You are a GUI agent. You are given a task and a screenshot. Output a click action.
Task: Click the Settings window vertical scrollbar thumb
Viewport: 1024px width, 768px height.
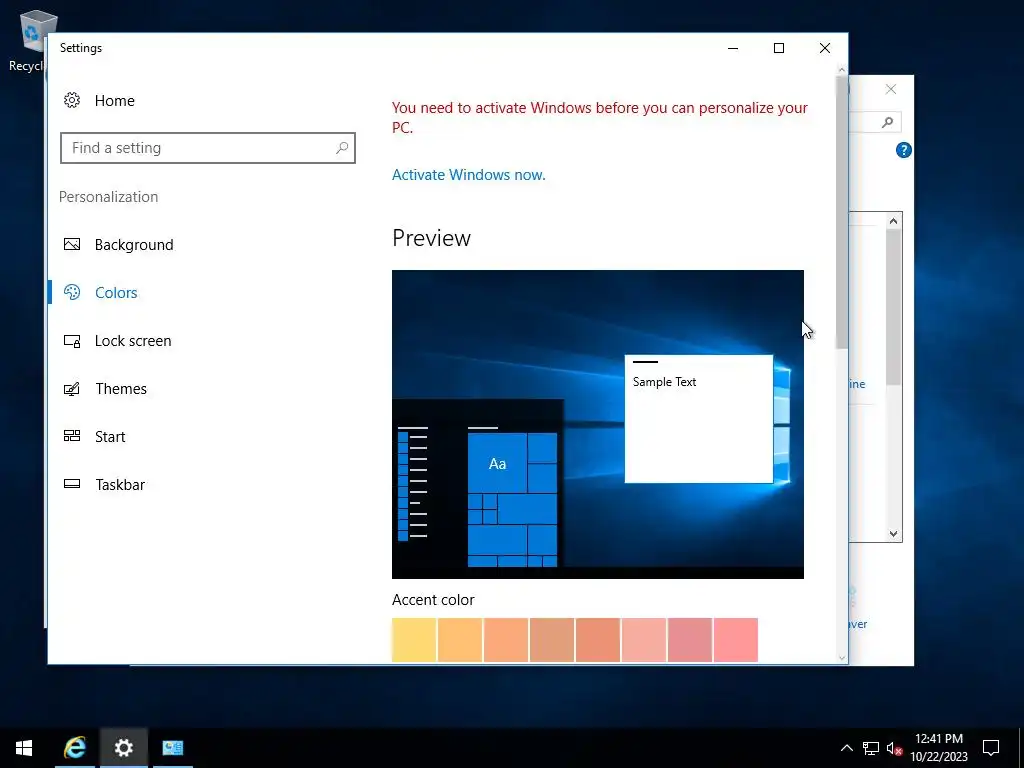tap(841, 212)
